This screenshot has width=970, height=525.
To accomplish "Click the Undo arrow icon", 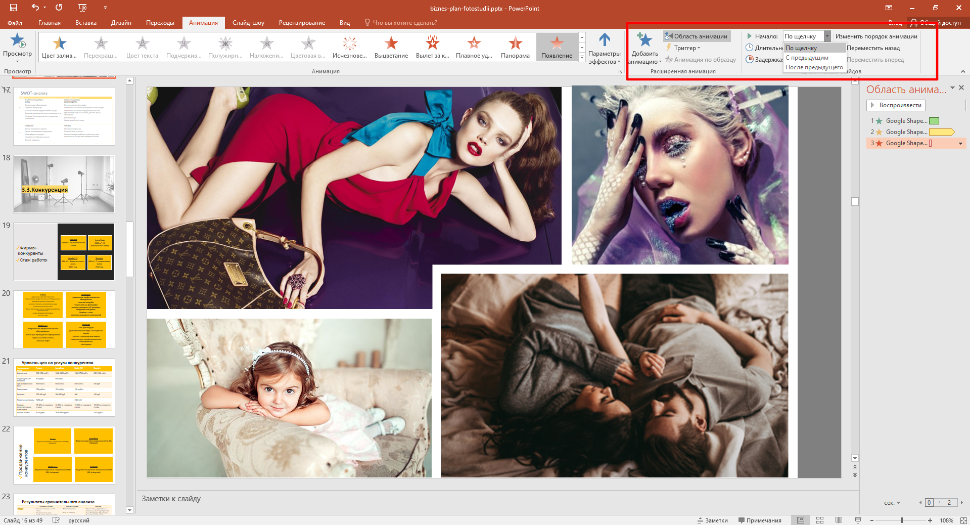I will (35, 7).
